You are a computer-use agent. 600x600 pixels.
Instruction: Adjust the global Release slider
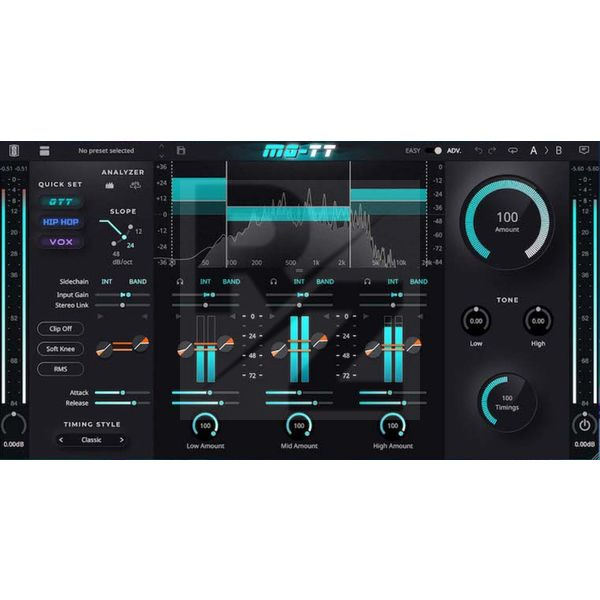coord(122,403)
